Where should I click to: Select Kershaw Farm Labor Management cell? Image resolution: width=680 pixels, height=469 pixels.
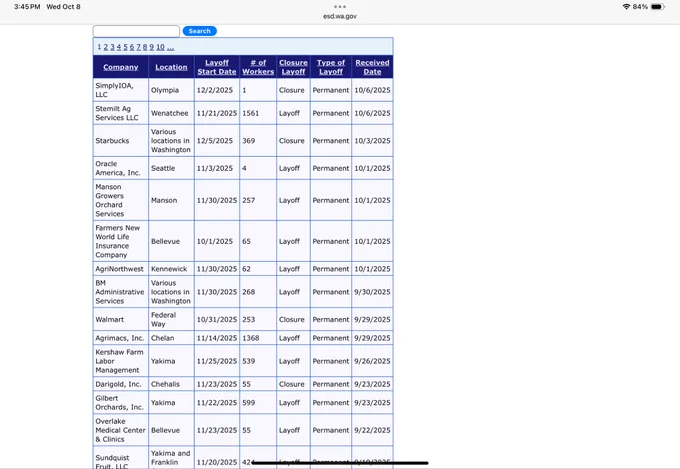[x=121, y=361]
